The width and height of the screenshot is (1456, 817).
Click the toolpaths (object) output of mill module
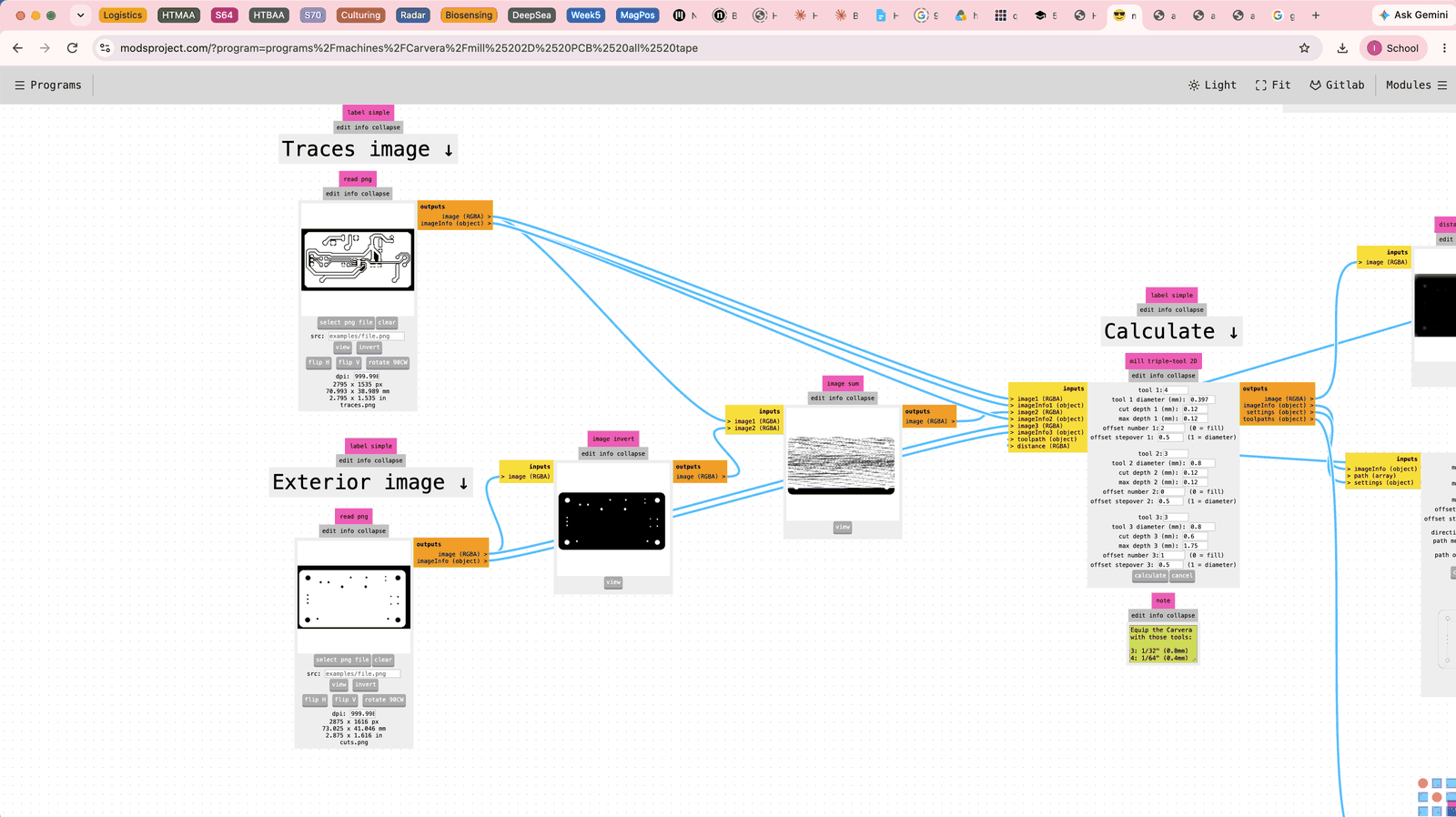(1279, 419)
